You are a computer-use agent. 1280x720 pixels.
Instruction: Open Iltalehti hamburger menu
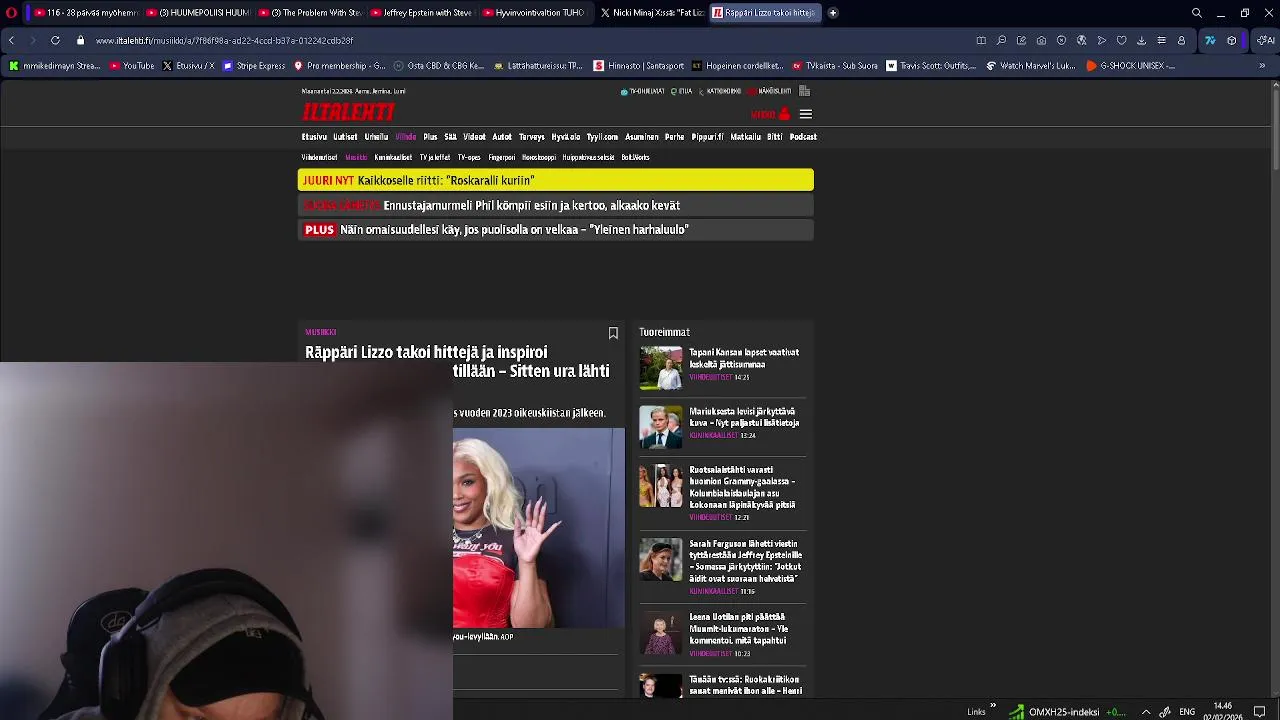[x=805, y=114]
